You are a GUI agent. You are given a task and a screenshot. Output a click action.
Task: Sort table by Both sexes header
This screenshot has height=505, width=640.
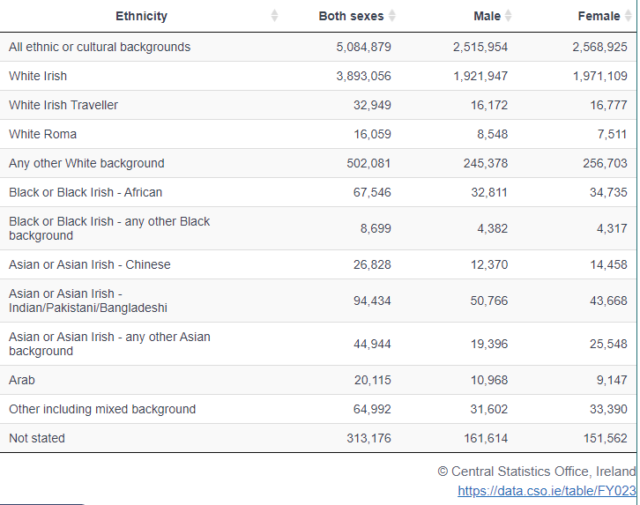(x=351, y=16)
